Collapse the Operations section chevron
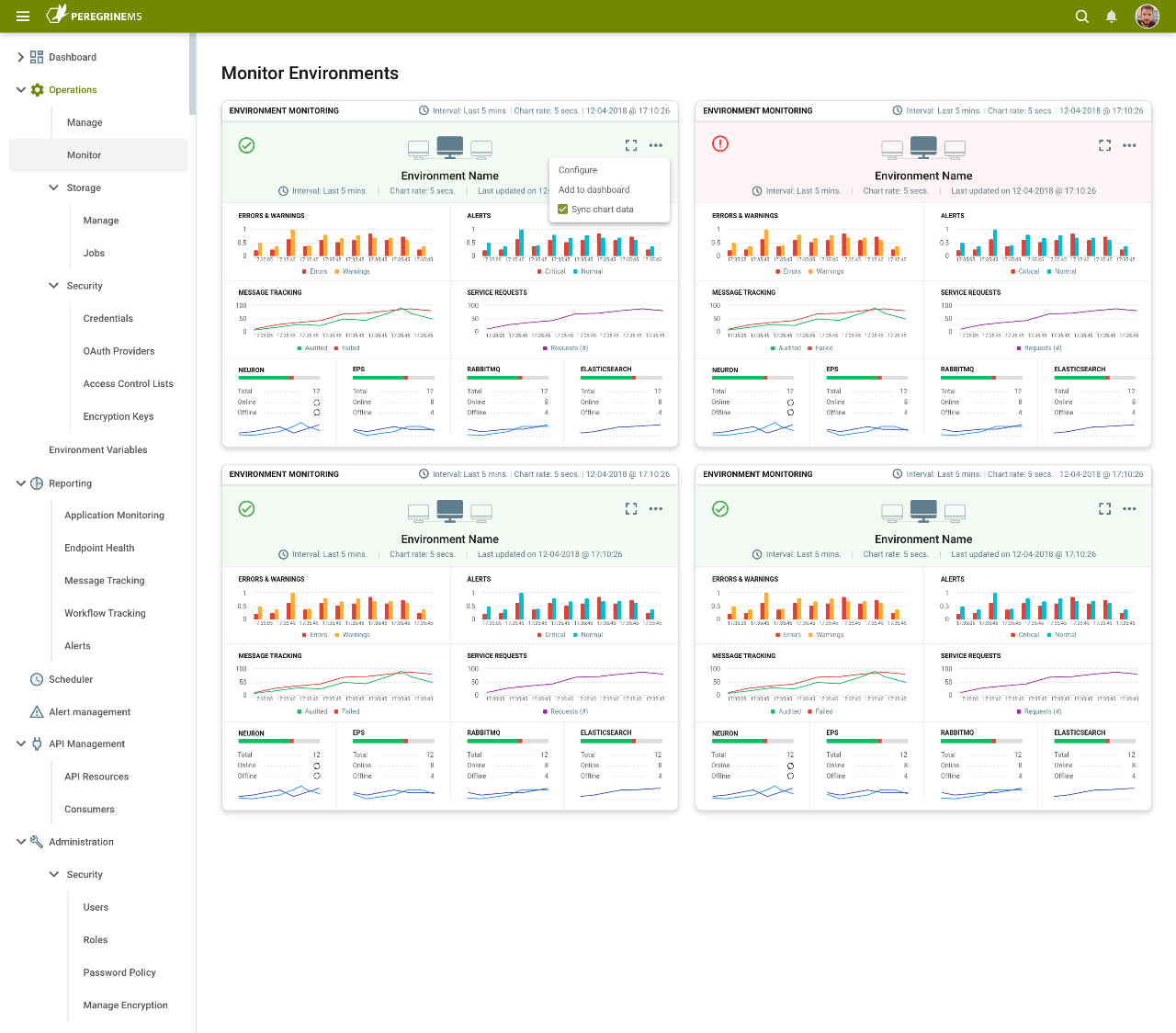Viewport: 1176px width, 1033px height. tap(20, 90)
